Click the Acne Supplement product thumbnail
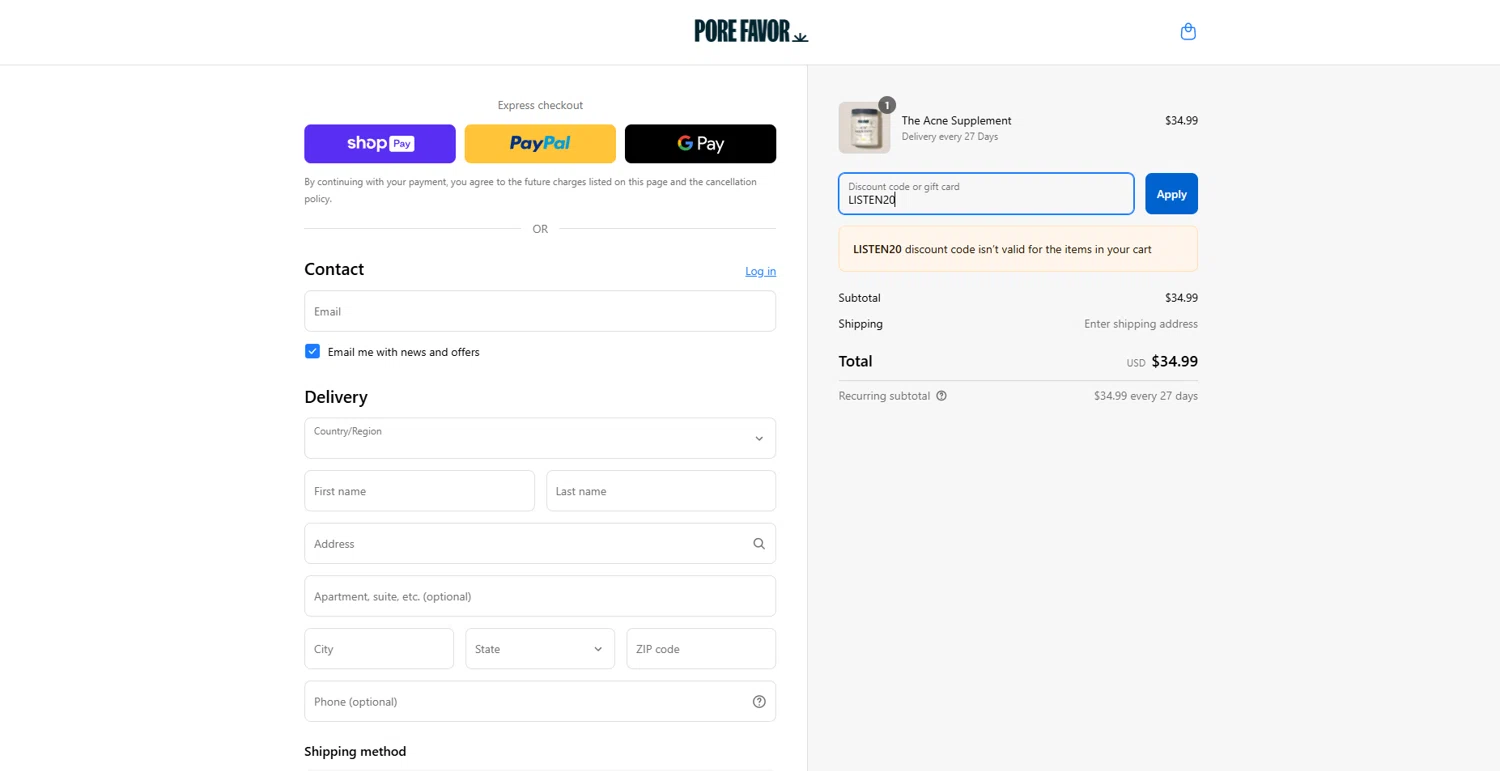This screenshot has height=771, width=1500. tap(864, 128)
